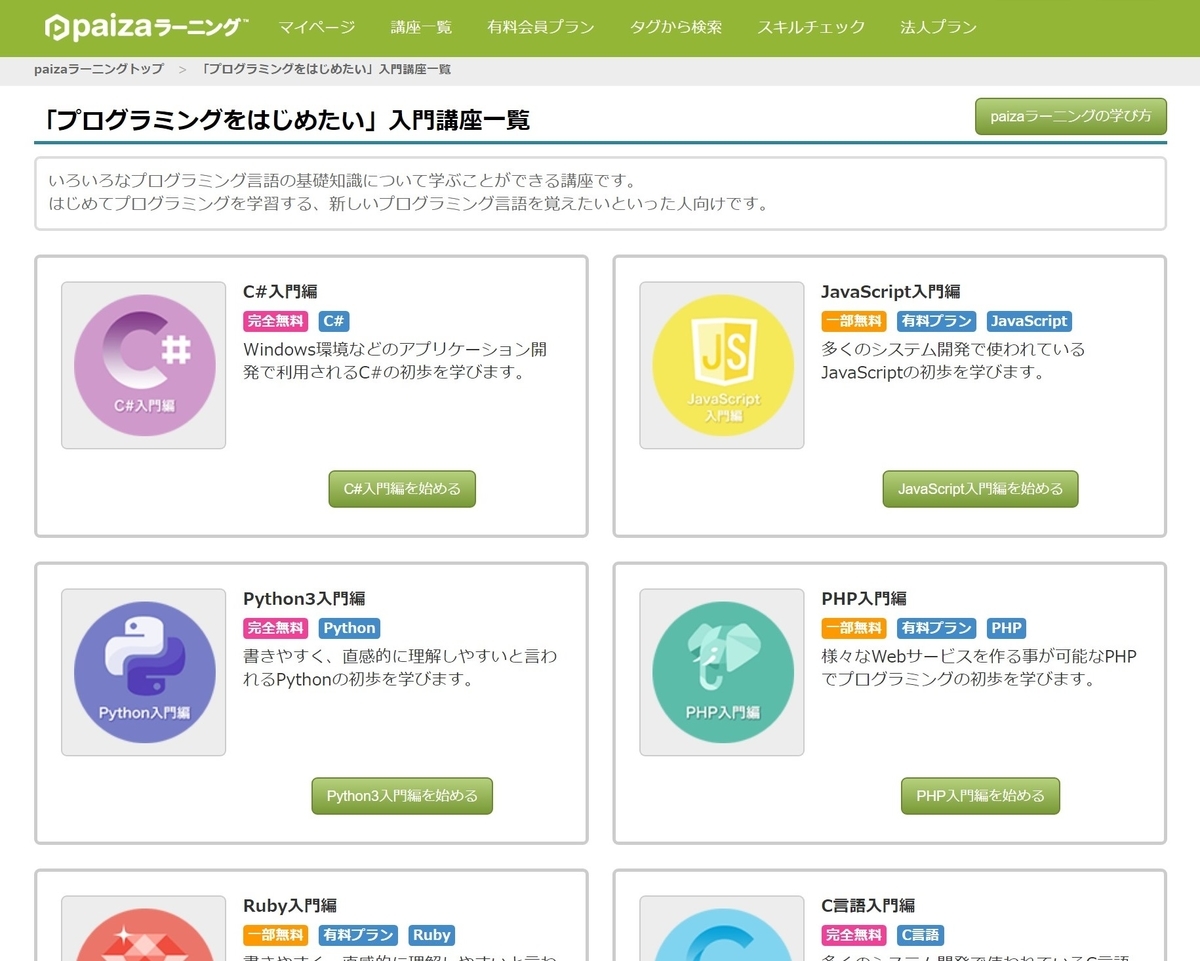Click the blue C# tag
The width and height of the screenshot is (1200, 961).
pyautogui.click(x=334, y=321)
